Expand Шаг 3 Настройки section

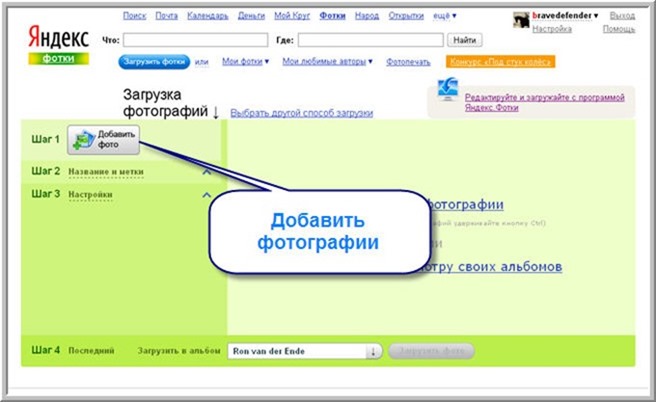(90, 195)
